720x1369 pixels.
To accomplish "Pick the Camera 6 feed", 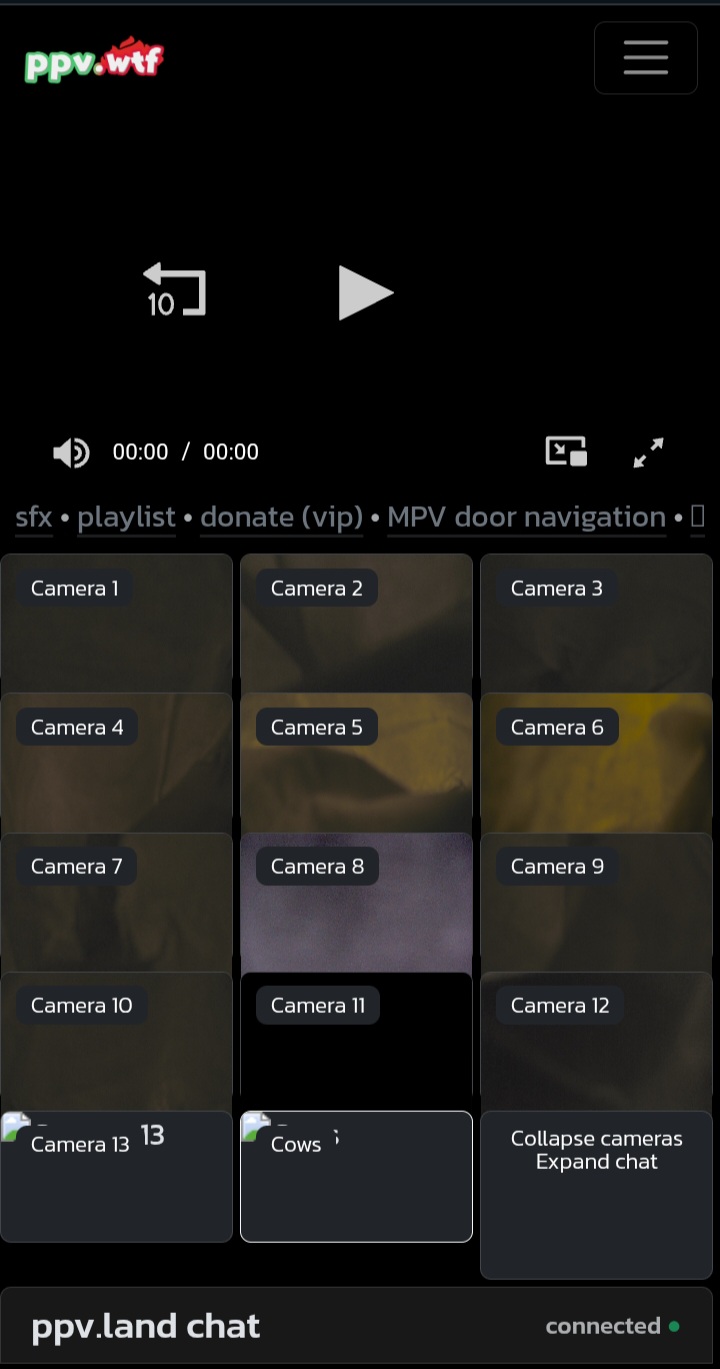I will click(596, 762).
